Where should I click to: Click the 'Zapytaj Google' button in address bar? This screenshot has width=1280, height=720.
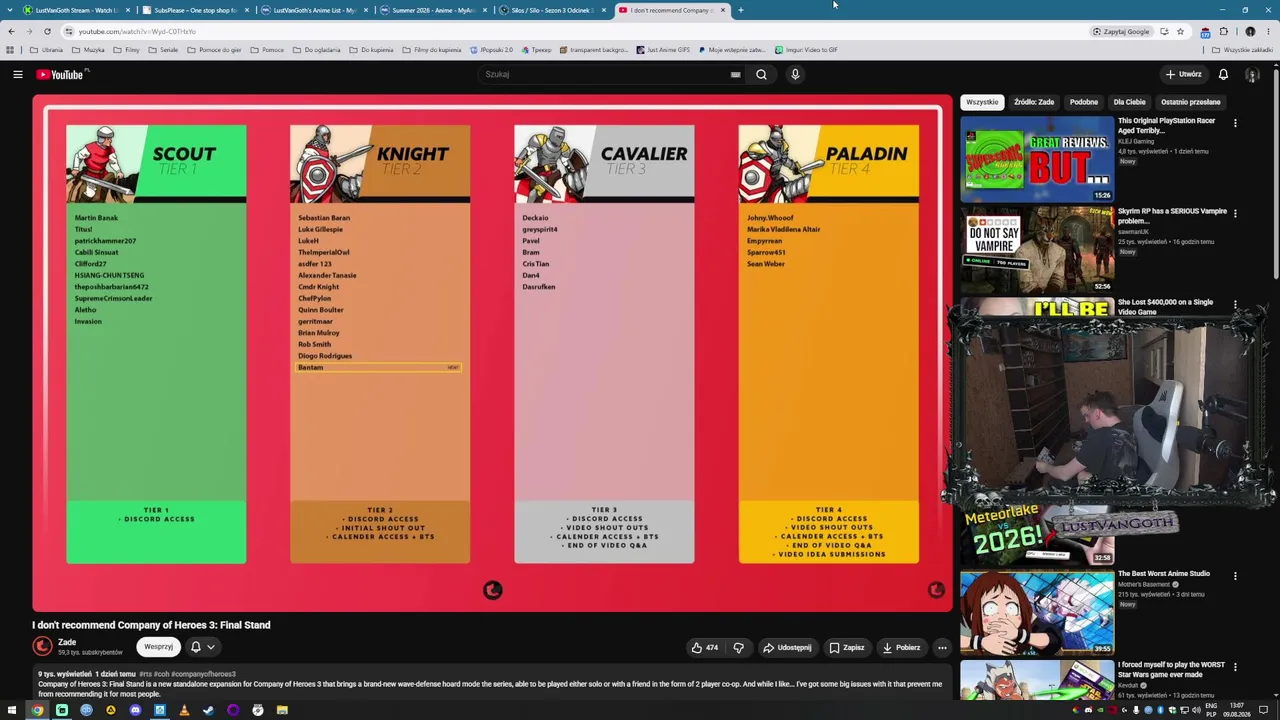pos(1121,31)
